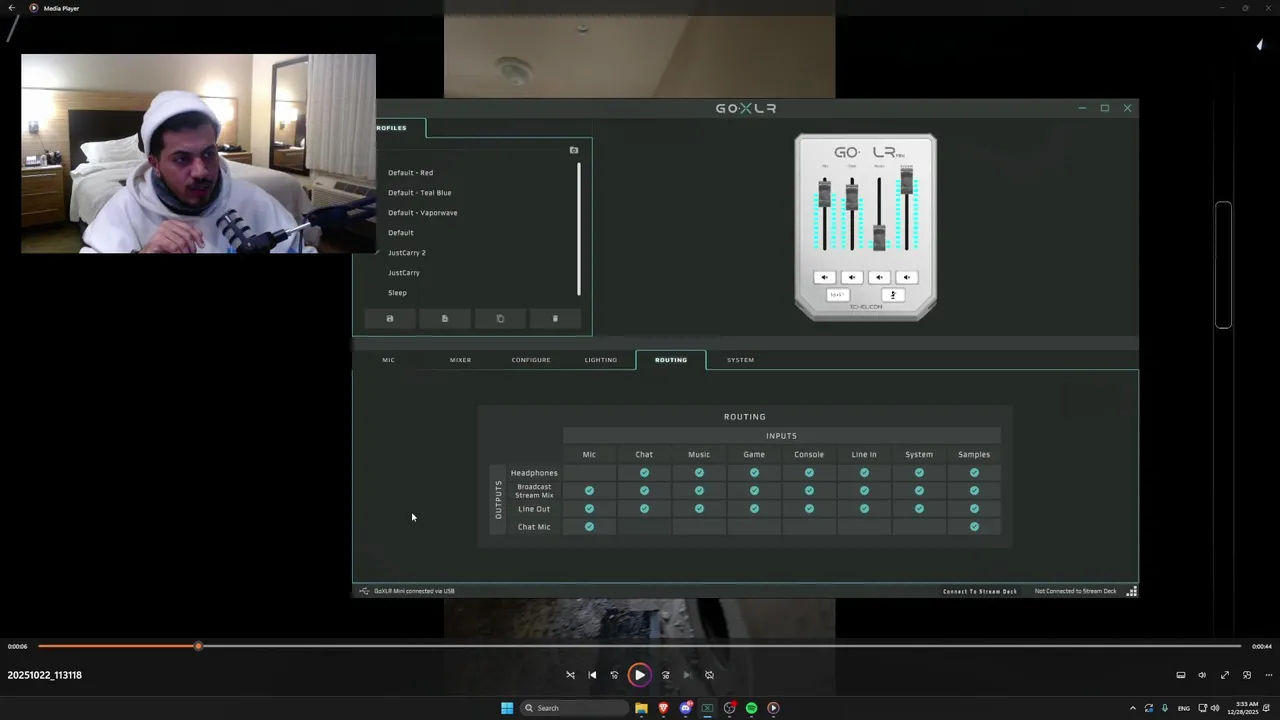Click the Windows taskbar Search box
The height and width of the screenshot is (720, 1280).
point(575,708)
